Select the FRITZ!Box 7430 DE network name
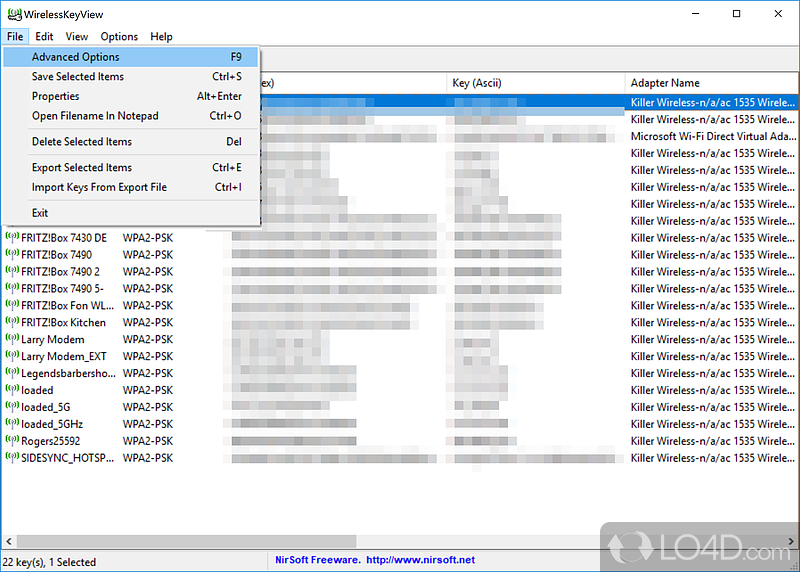 pos(64,238)
